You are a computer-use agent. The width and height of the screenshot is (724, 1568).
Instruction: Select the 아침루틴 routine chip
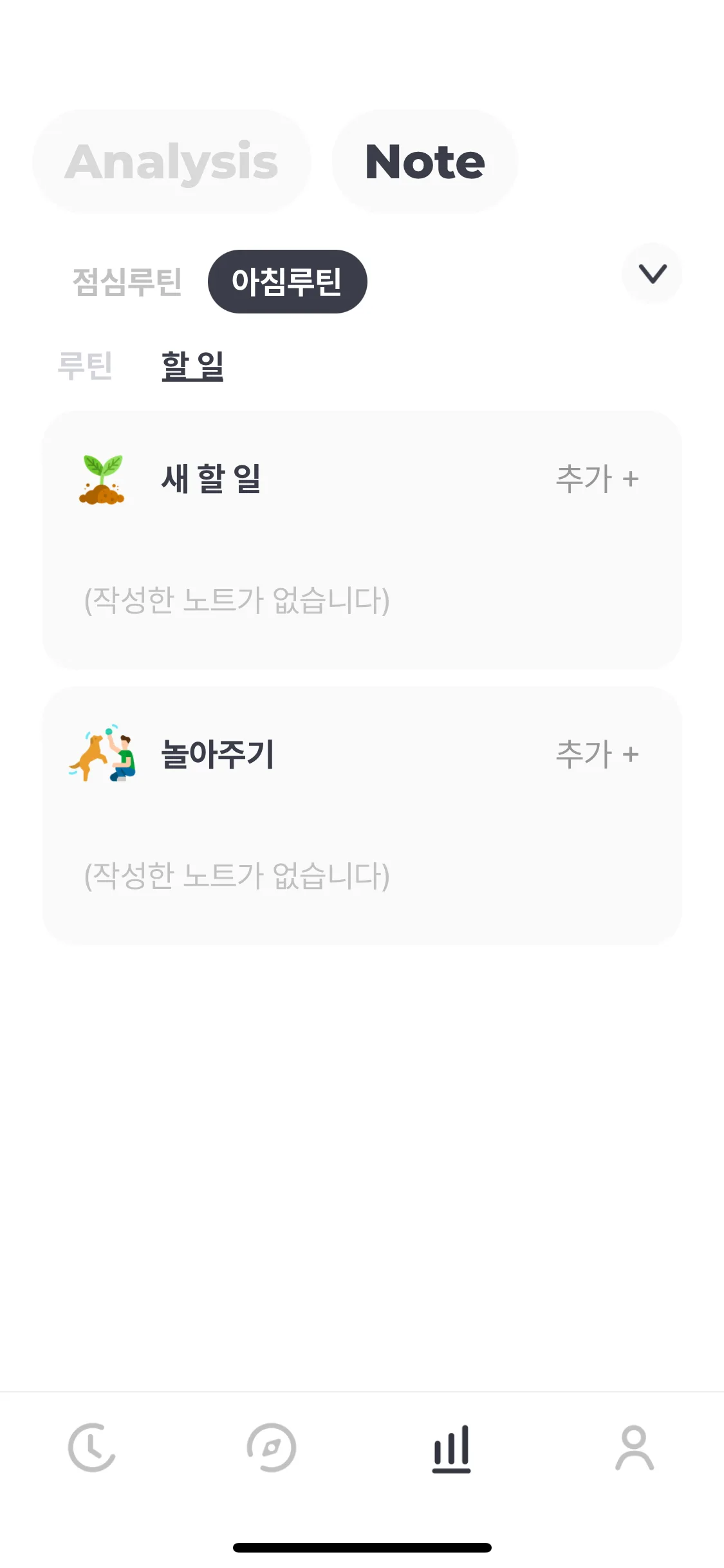287,282
